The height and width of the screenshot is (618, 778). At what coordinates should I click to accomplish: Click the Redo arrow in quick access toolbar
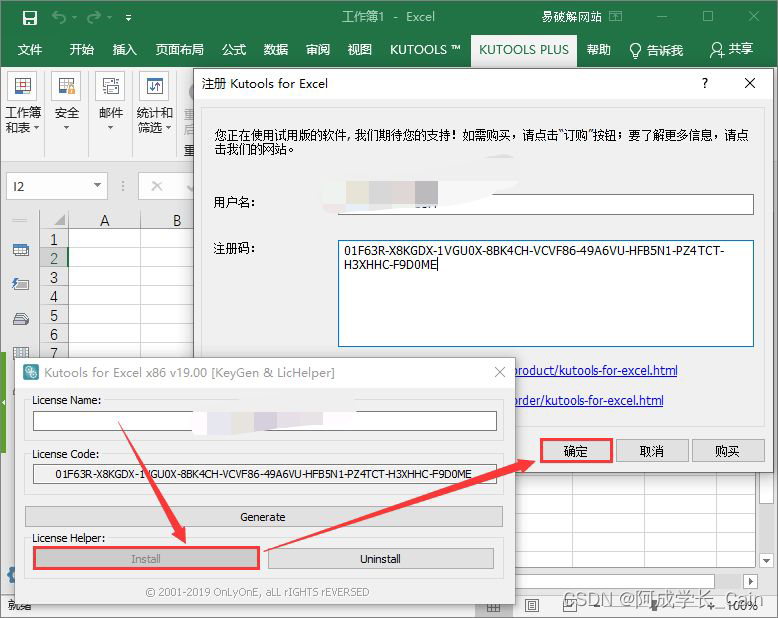click(x=93, y=18)
